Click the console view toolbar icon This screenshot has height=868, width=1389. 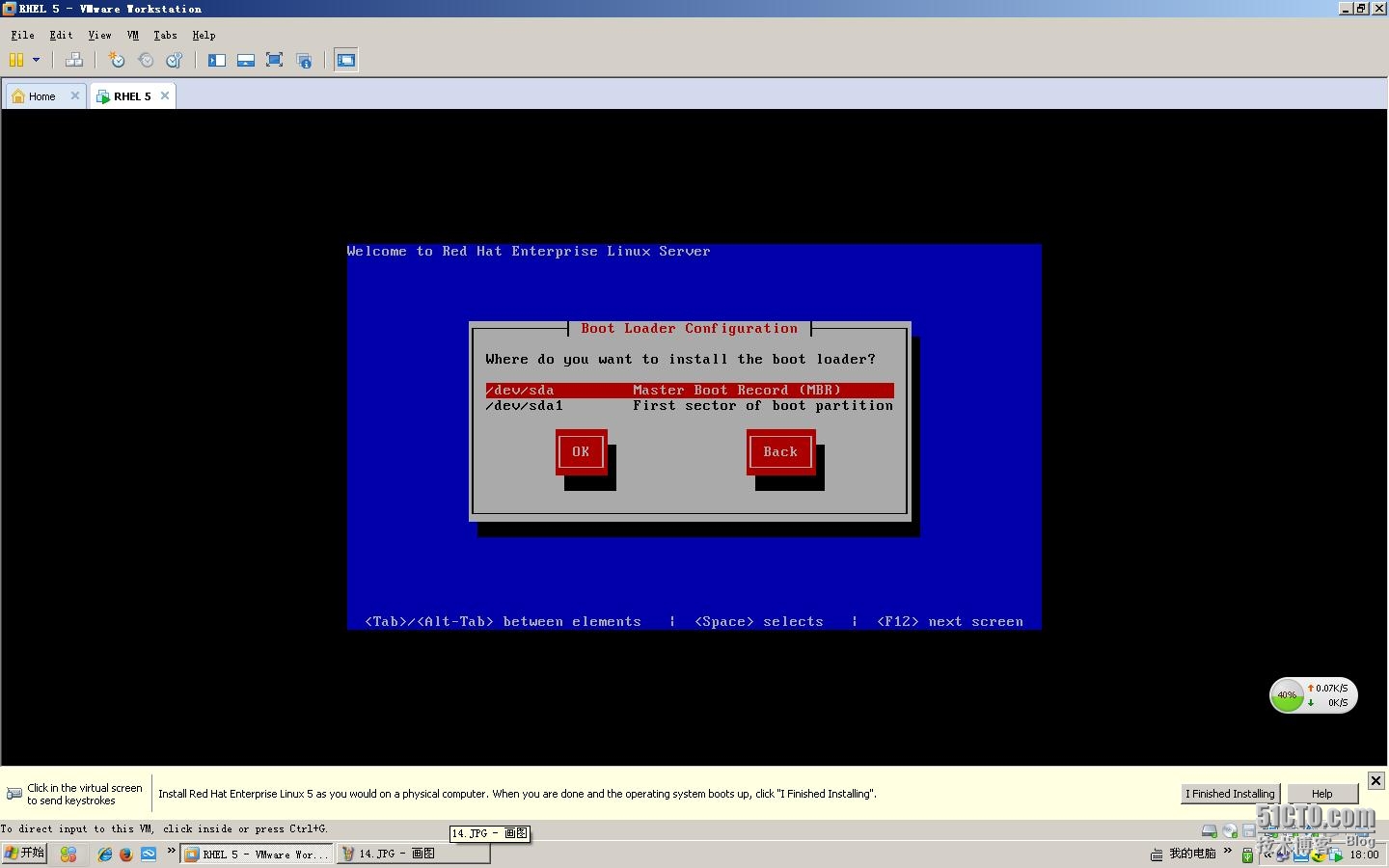[x=345, y=60]
